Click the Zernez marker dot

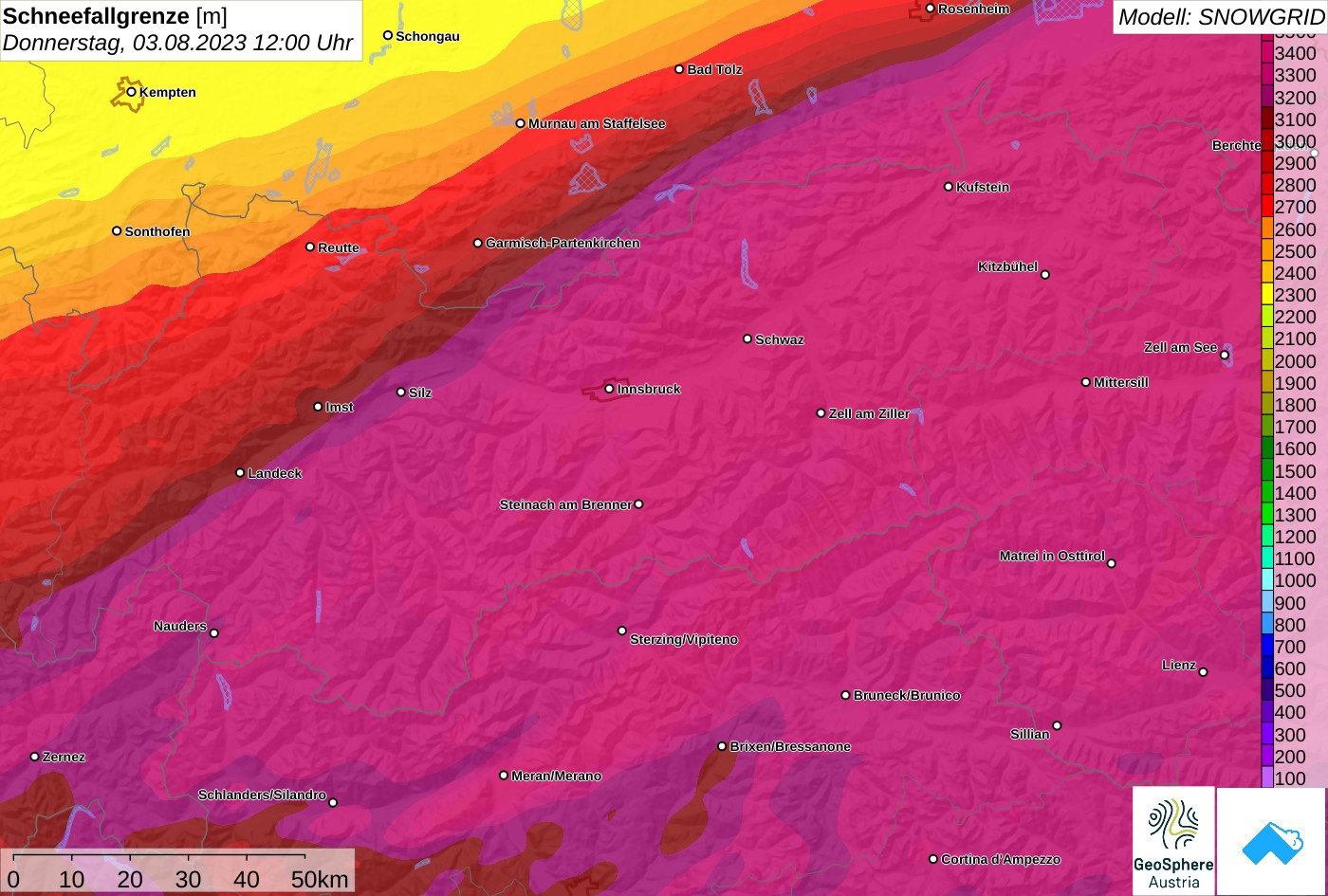point(35,757)
